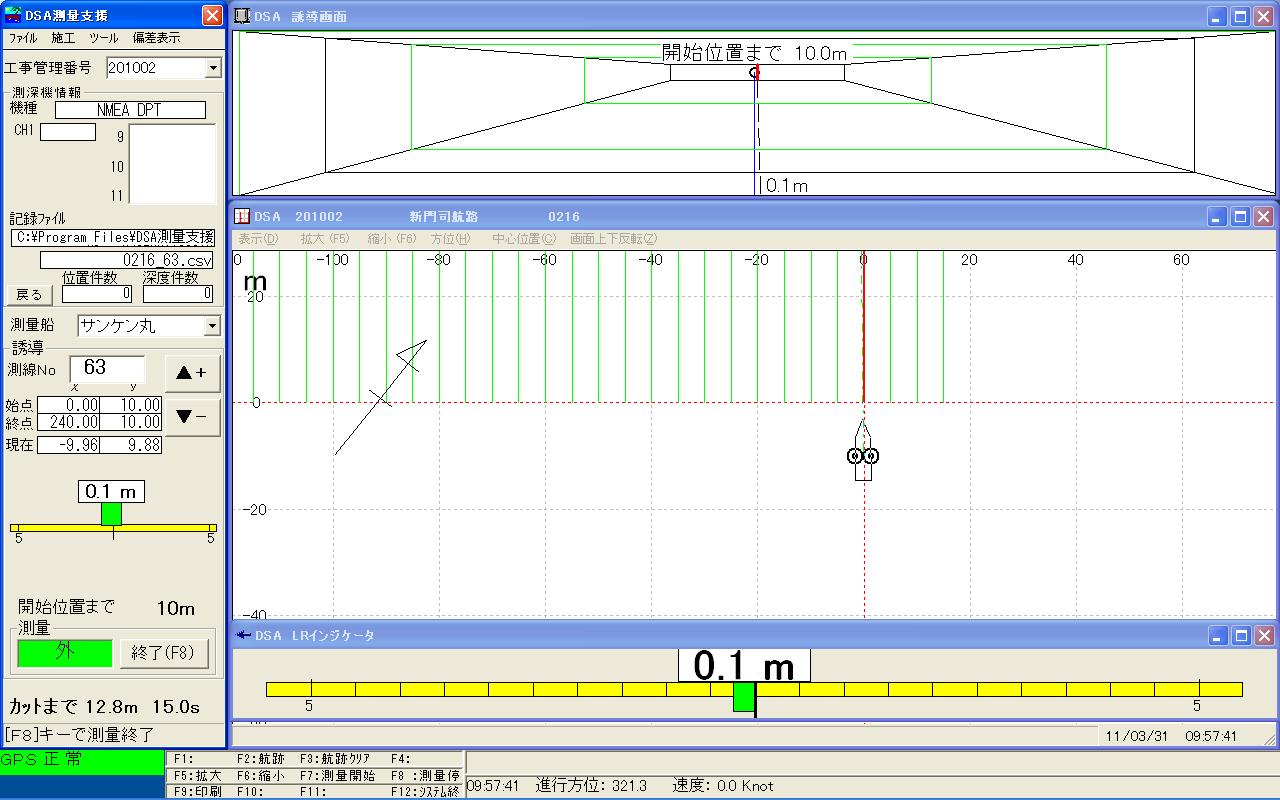Viewport: 1280px width, 800px height.
Task: Click the F3:航跡クリア function key label
Action: (337, 759)
